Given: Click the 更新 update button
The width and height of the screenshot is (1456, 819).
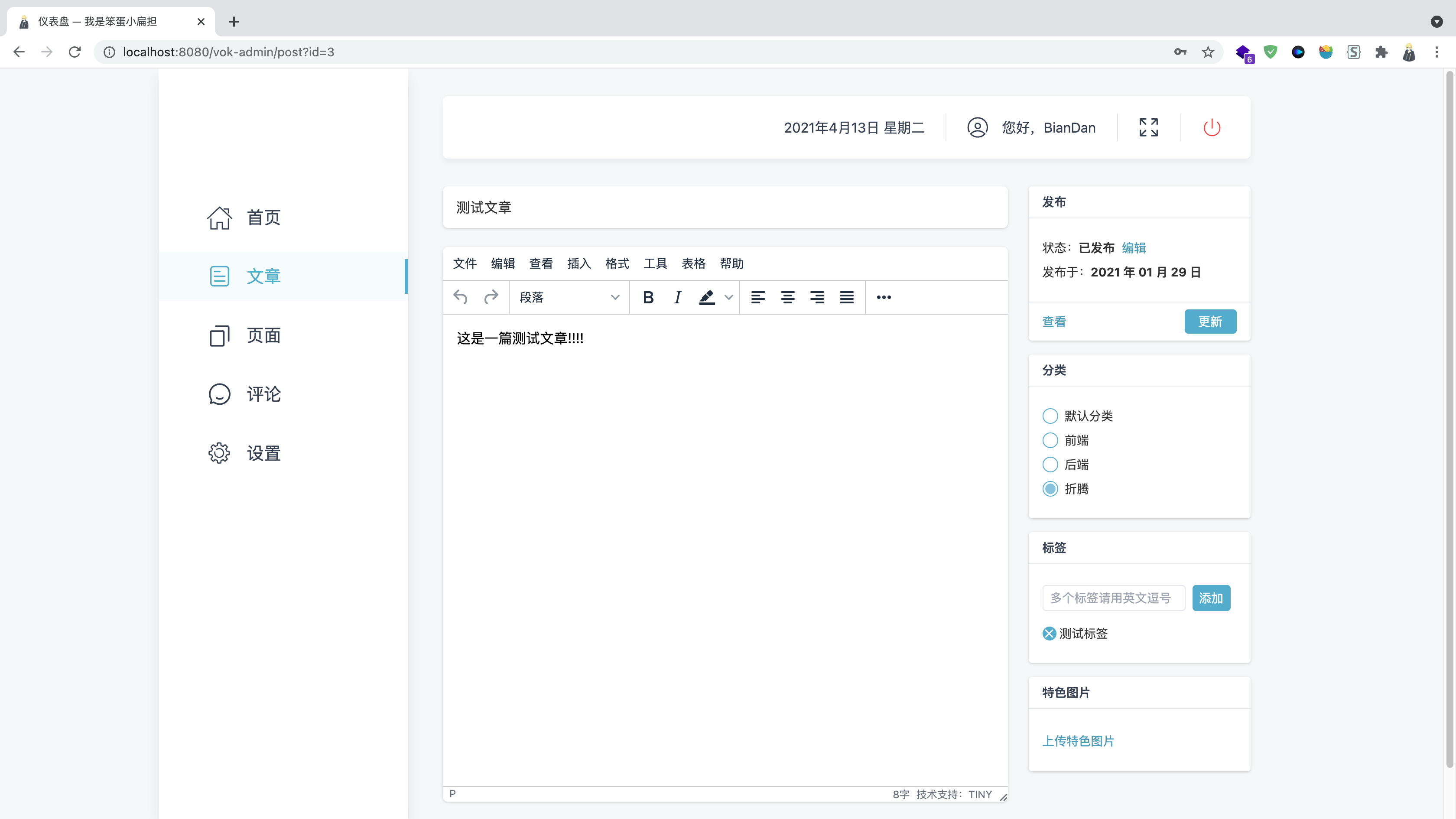Looking at the screenshot, I should (x=1210, y=322).
